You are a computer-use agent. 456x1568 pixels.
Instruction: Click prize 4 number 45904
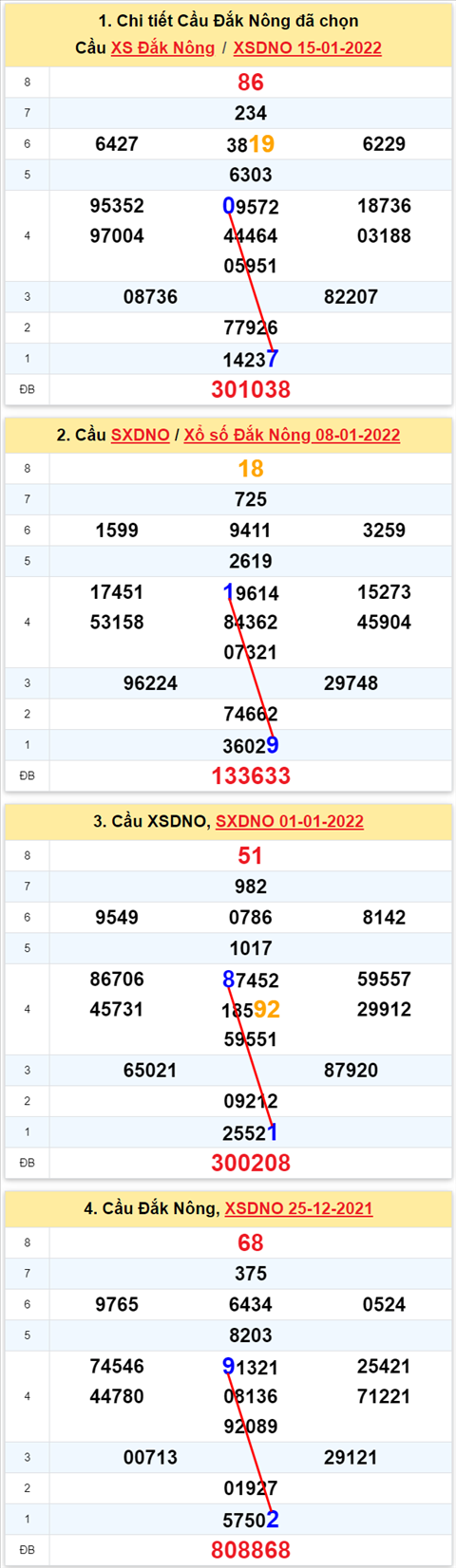384,623
